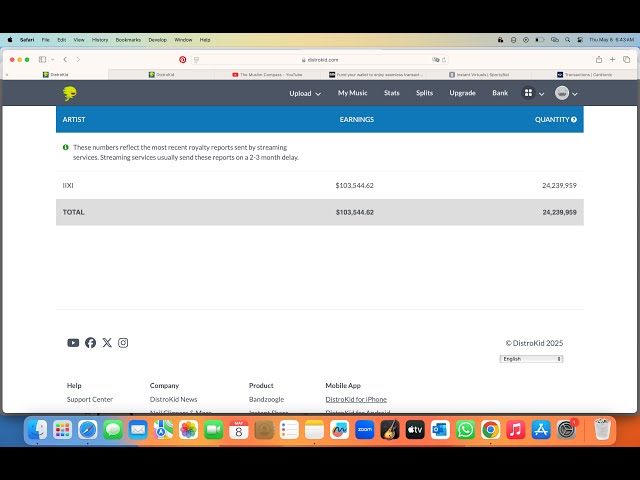This screenshot has width=640, height=480.
Task: Open the apps grid icon menu
Action: 528,93
